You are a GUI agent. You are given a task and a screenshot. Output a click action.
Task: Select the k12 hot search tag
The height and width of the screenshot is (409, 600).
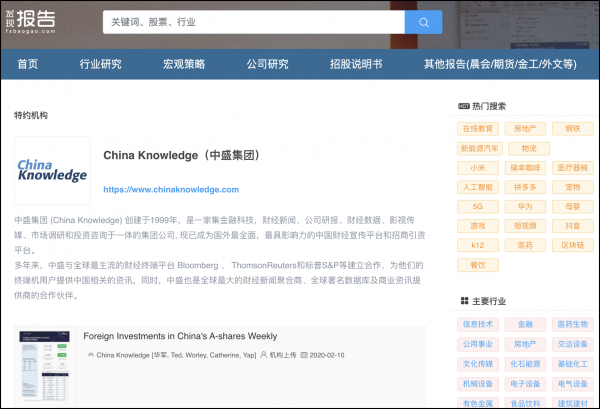[478, 245]
